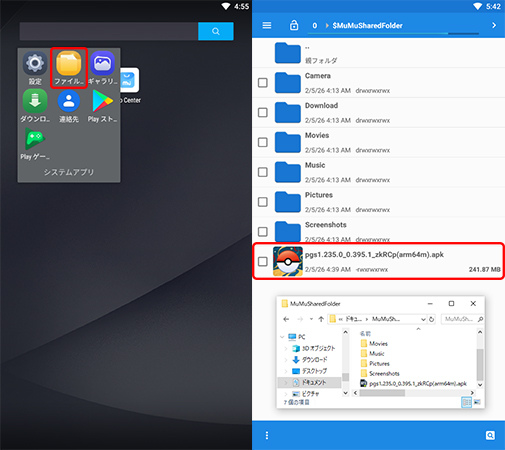505x450 pixels.
Task: Select ピクチャ in navigation pane
Action: point(306,394)
